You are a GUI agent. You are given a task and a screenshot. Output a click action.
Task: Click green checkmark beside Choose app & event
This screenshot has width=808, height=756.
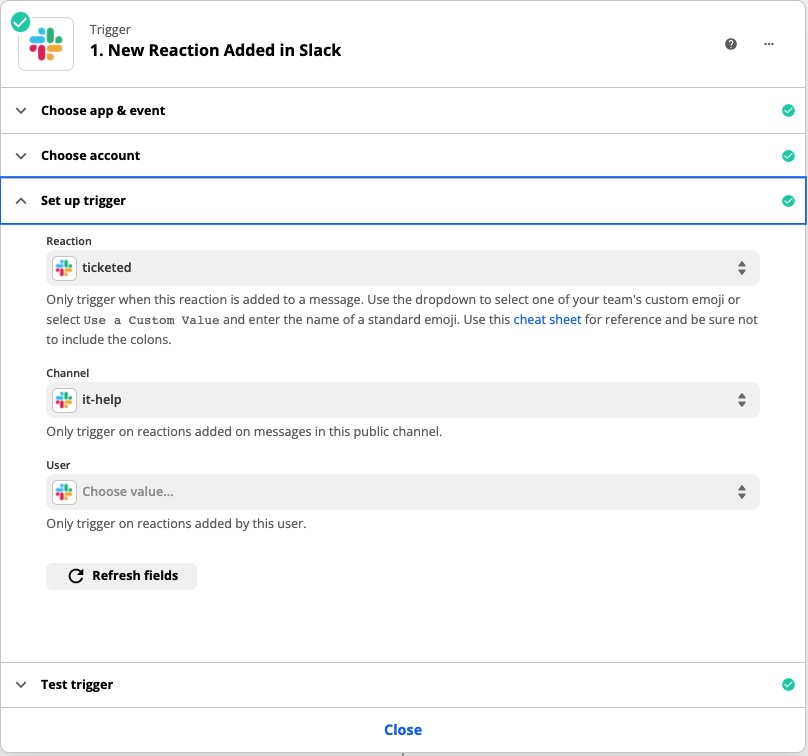788,111
